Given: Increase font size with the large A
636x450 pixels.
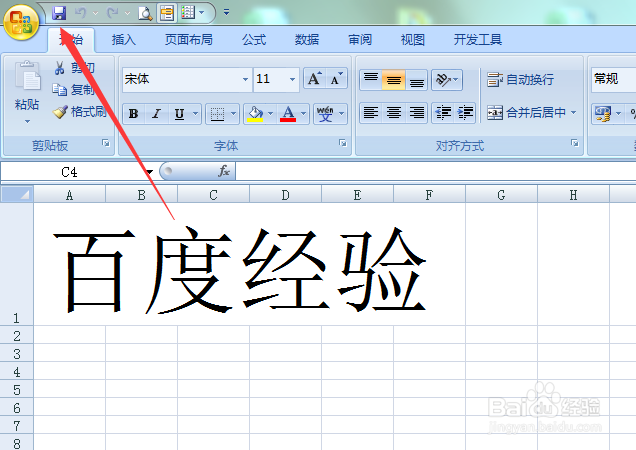Looking at the screenshot, I should 314,78.
